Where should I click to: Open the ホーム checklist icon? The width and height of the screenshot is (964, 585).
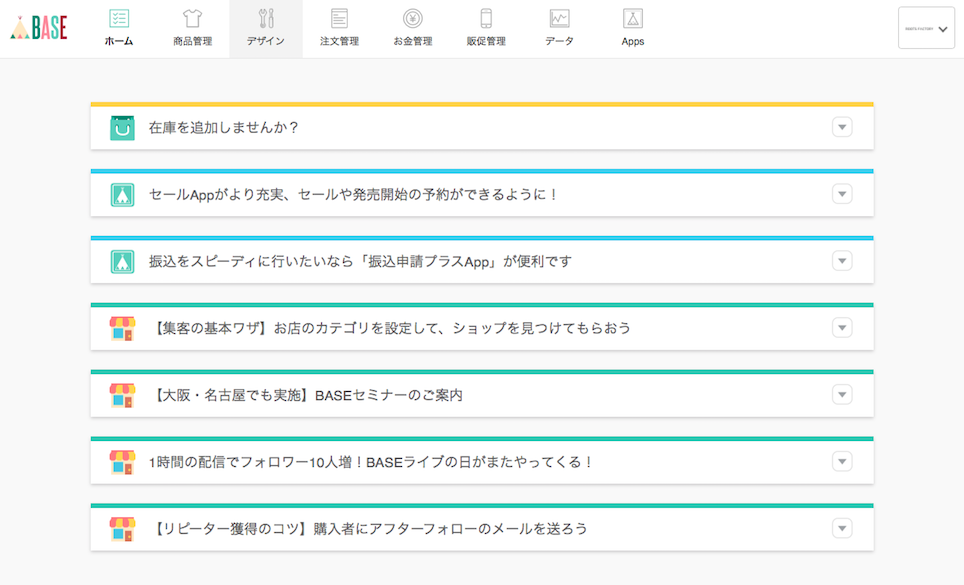pyautogui.click(x=119, y=19)
